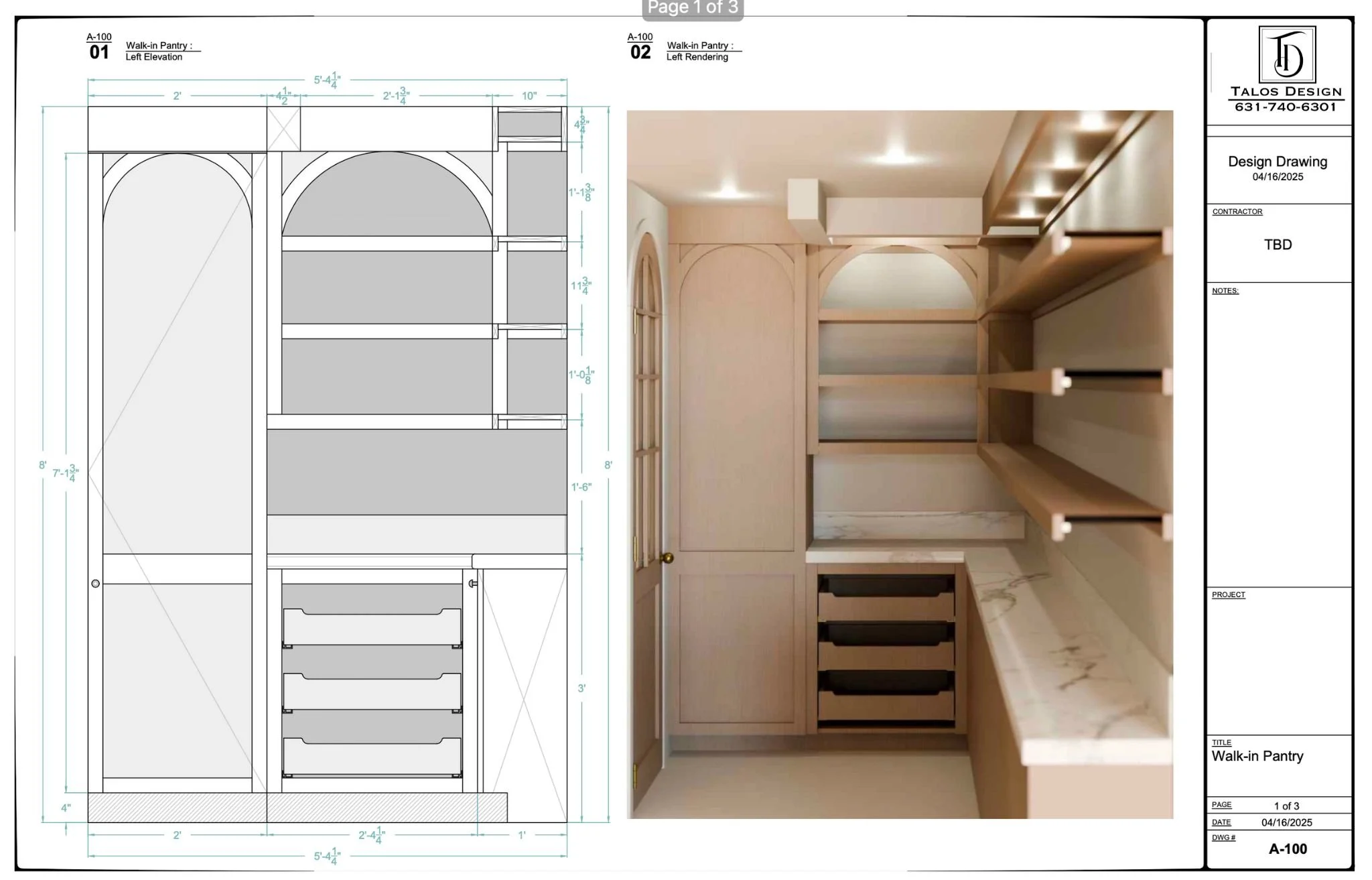
Task: Select the PROJECT section label
Action: click(1227, 594)
